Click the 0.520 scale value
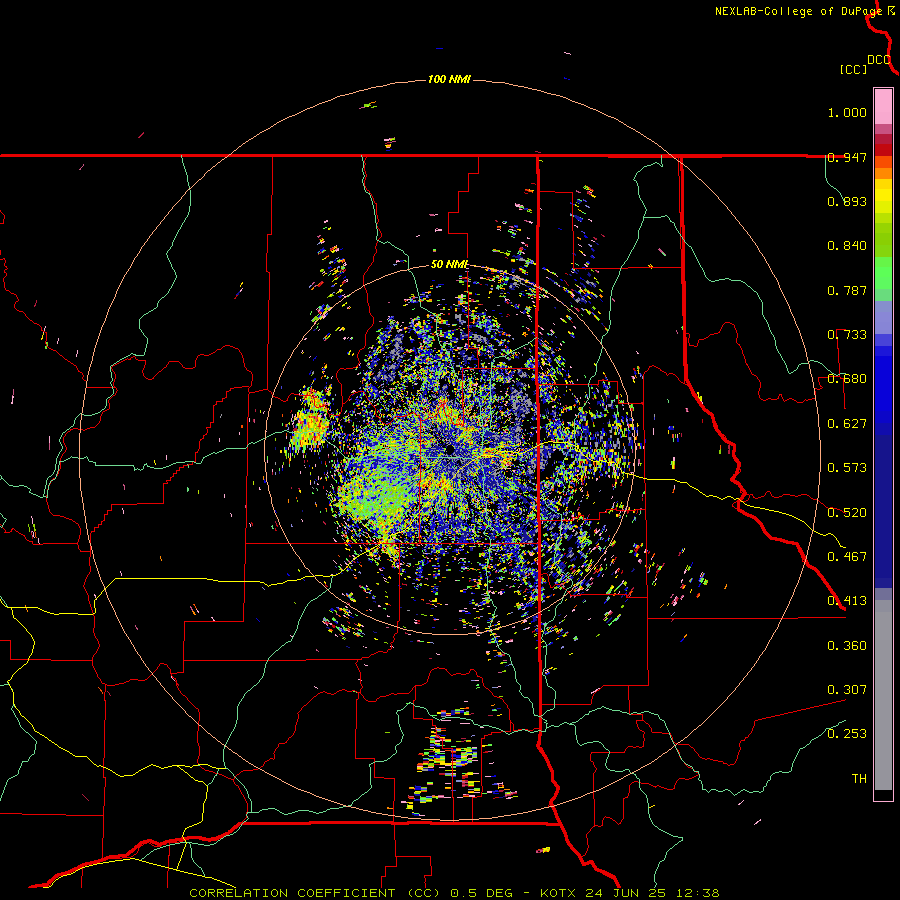Image resolution: width=900 pixels, height=900 pixels. pos(847,513)
